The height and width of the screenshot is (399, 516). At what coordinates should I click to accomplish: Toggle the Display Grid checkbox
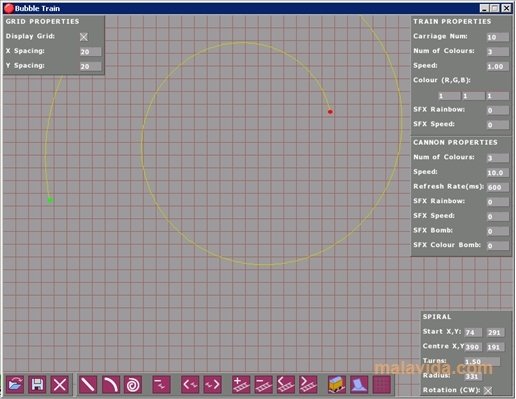click(x=84, y=37)
